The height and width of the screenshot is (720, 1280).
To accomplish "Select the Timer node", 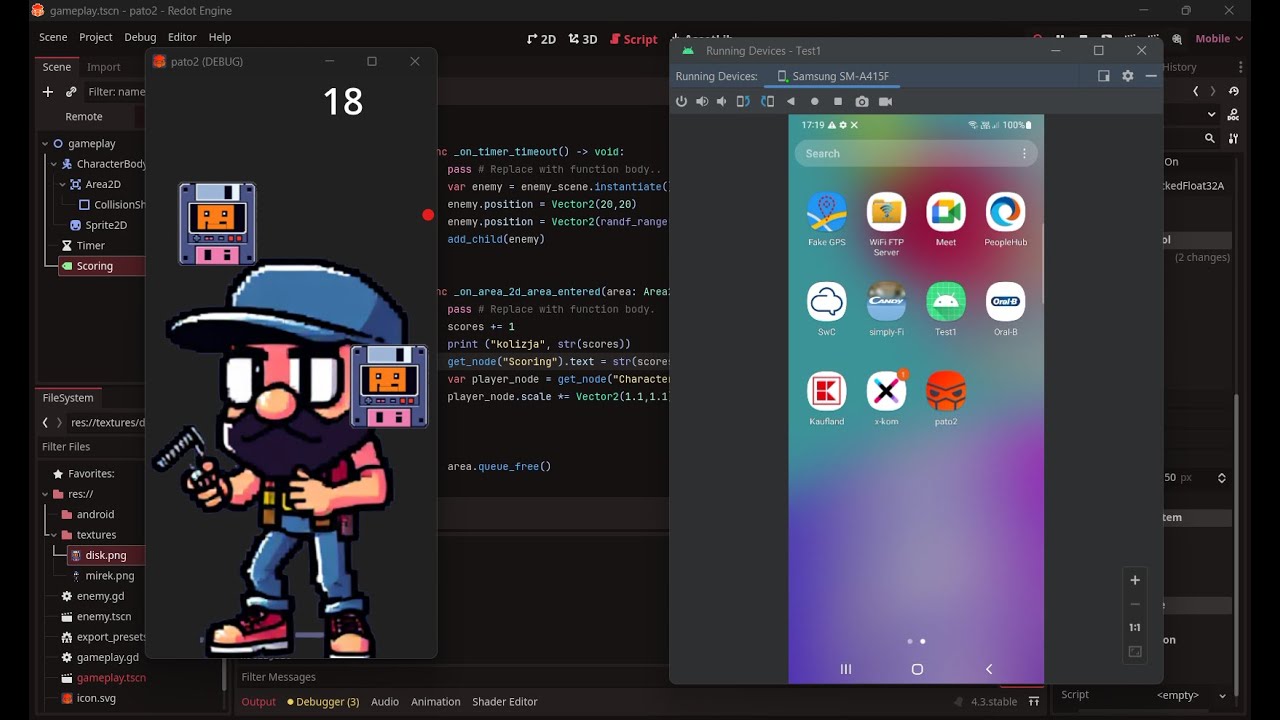I will [x=91, y=246].
